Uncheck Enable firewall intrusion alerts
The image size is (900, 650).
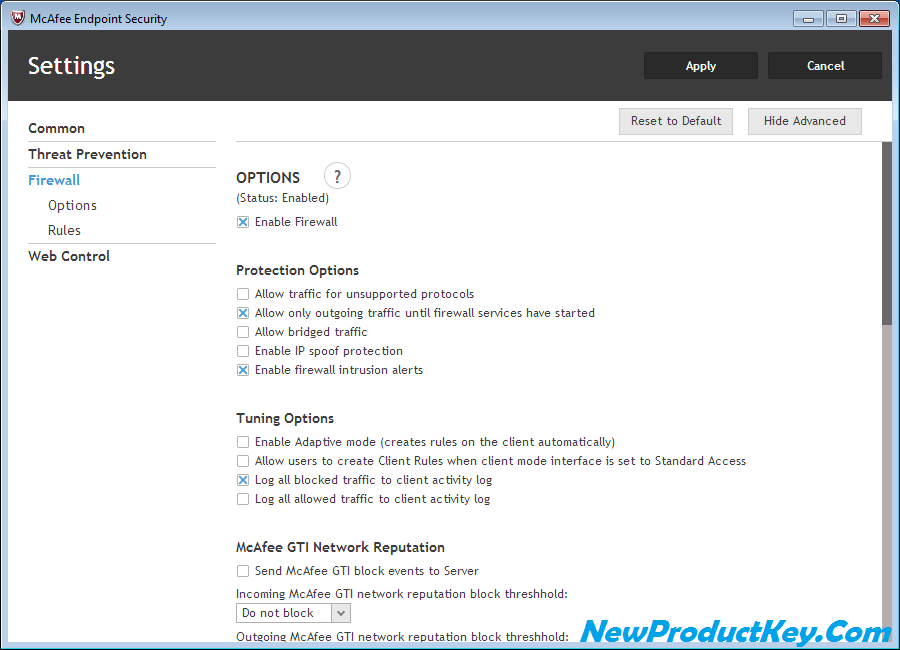coord(243,370)
